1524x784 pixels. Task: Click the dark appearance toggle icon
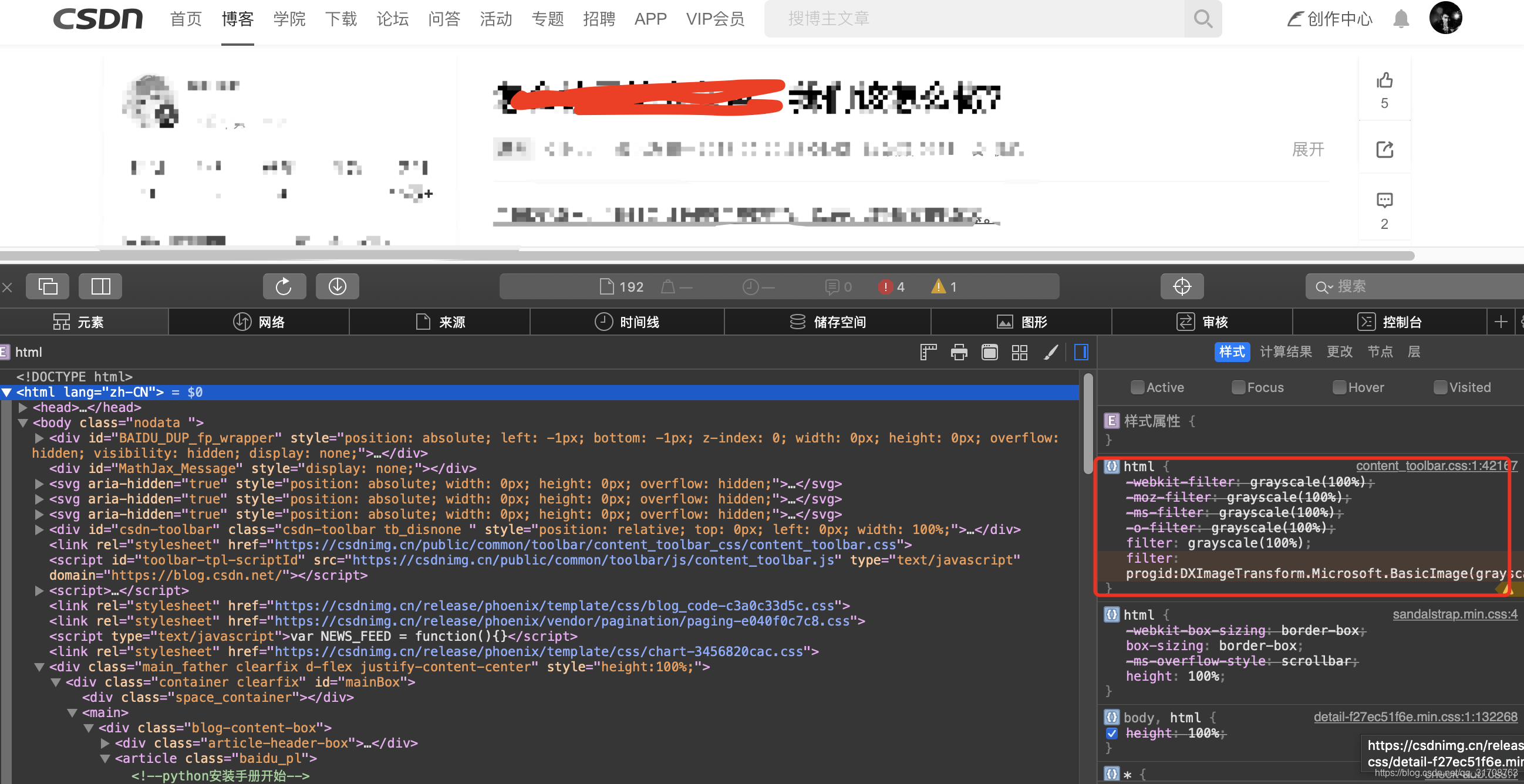pyautogui.click(x=989, y=352)
